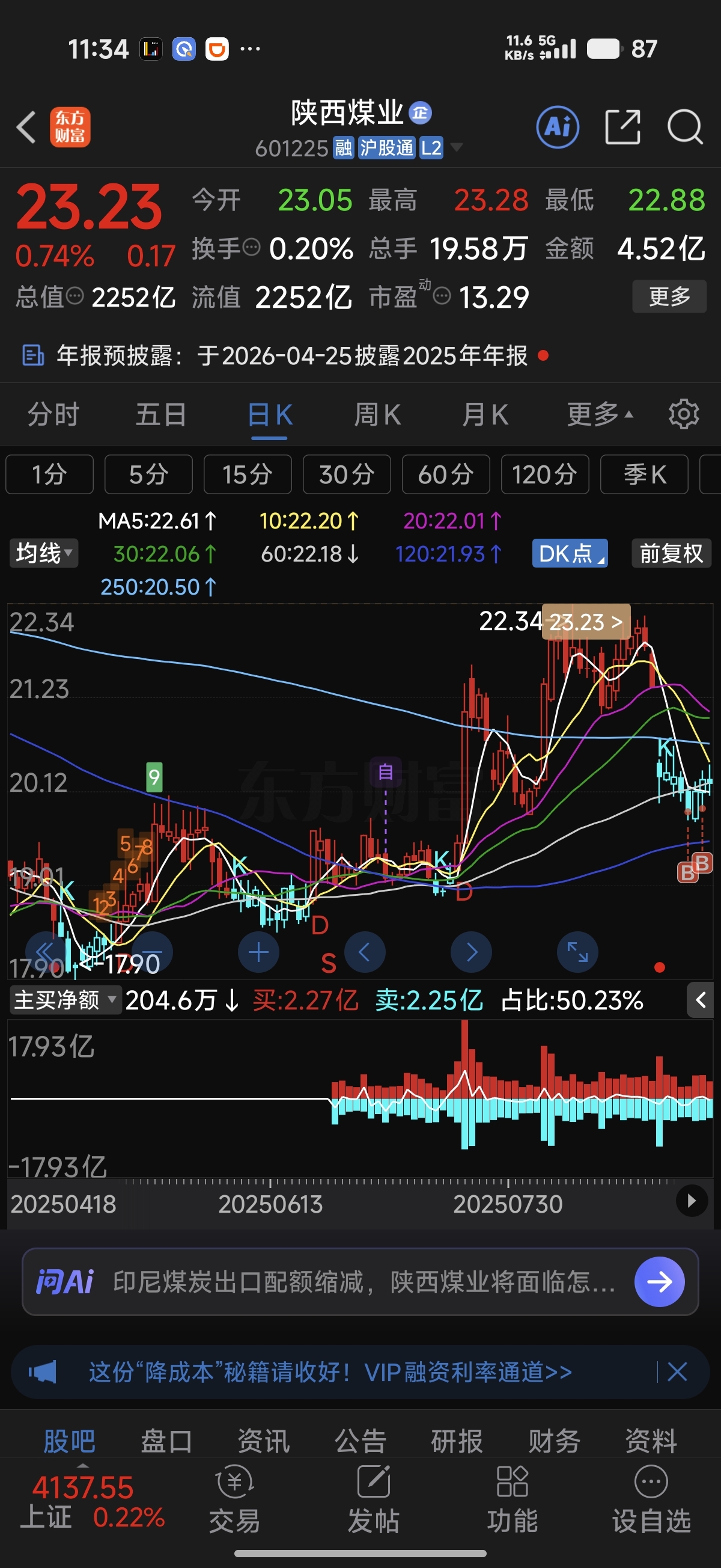This screenshot has height=1568, width=721.
Task: Tap the 总值 info icon
Action: pyautogui.click(x=75, y=296)
